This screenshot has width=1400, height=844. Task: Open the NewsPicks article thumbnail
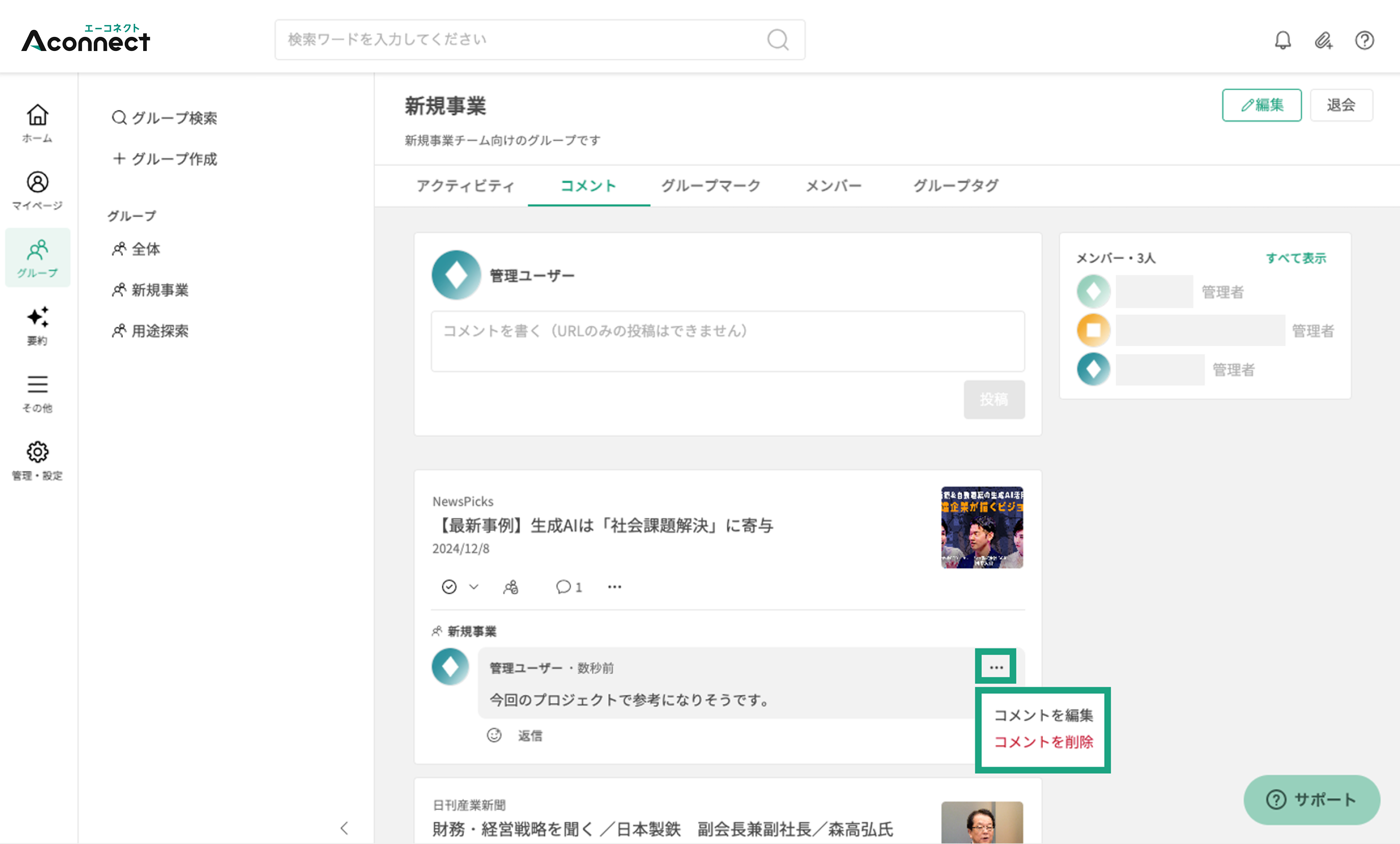point(982,528)
